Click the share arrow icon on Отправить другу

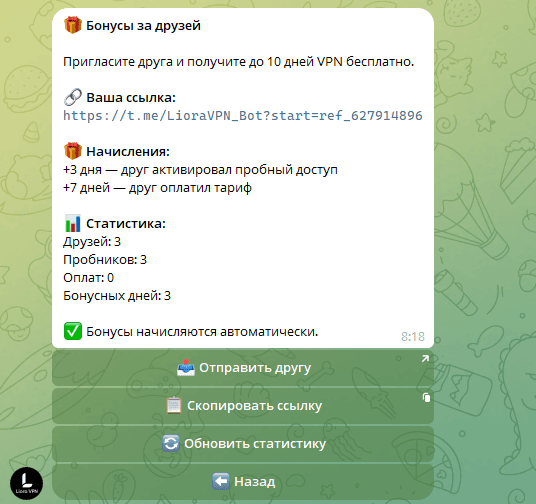point(425,359)
